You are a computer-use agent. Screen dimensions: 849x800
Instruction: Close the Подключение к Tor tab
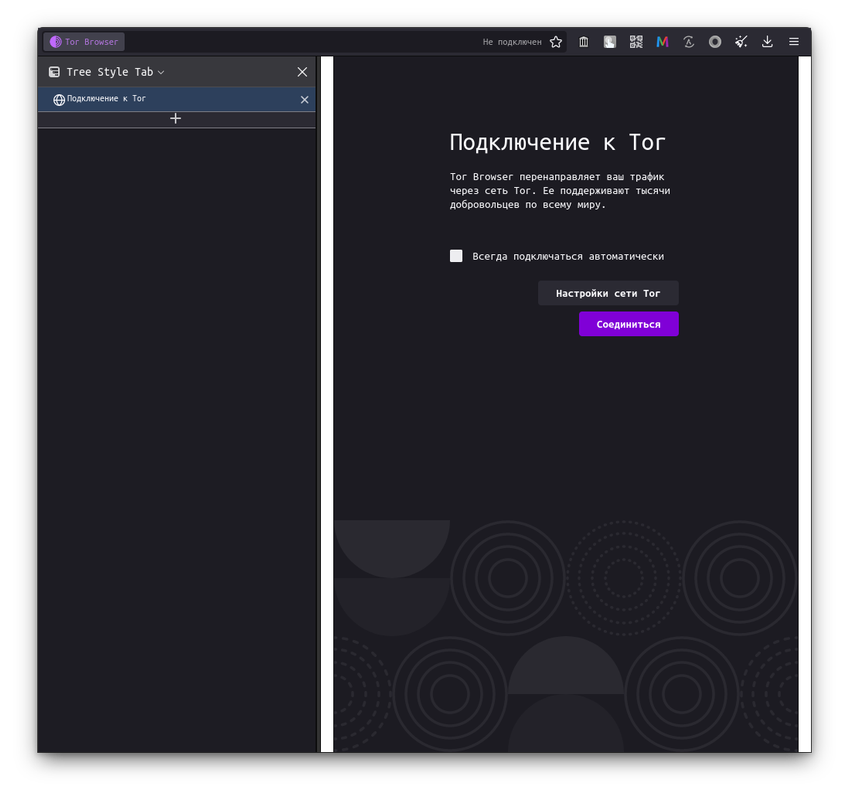click(304, 99)
